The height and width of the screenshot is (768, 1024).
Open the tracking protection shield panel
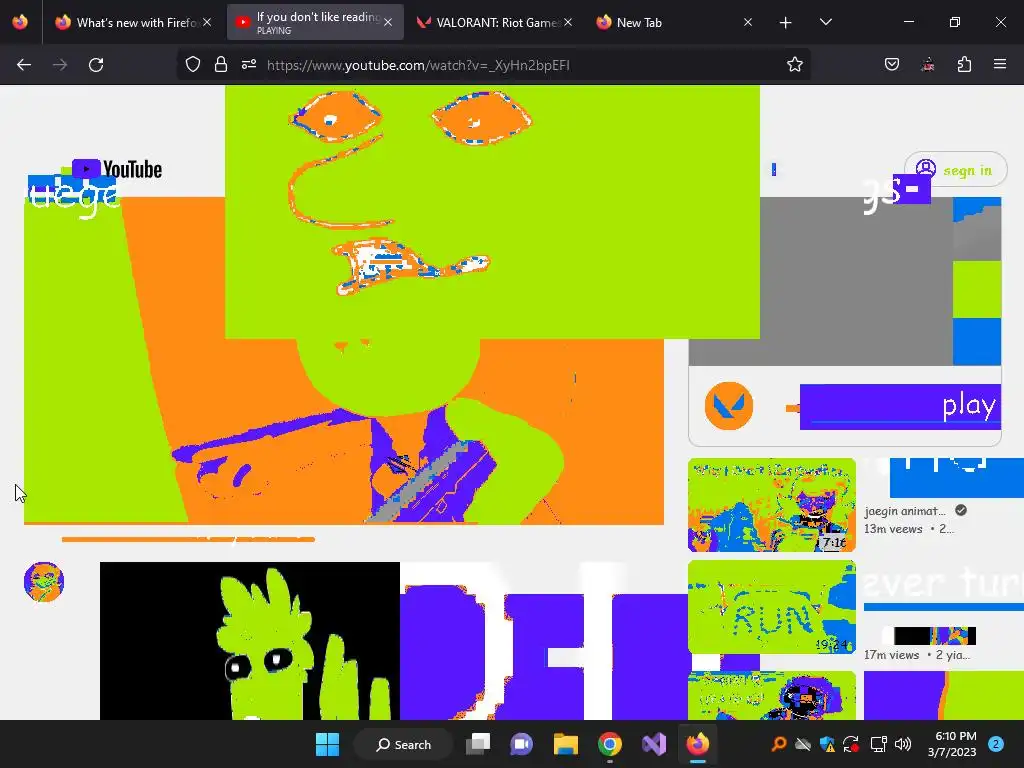(193, 64)
